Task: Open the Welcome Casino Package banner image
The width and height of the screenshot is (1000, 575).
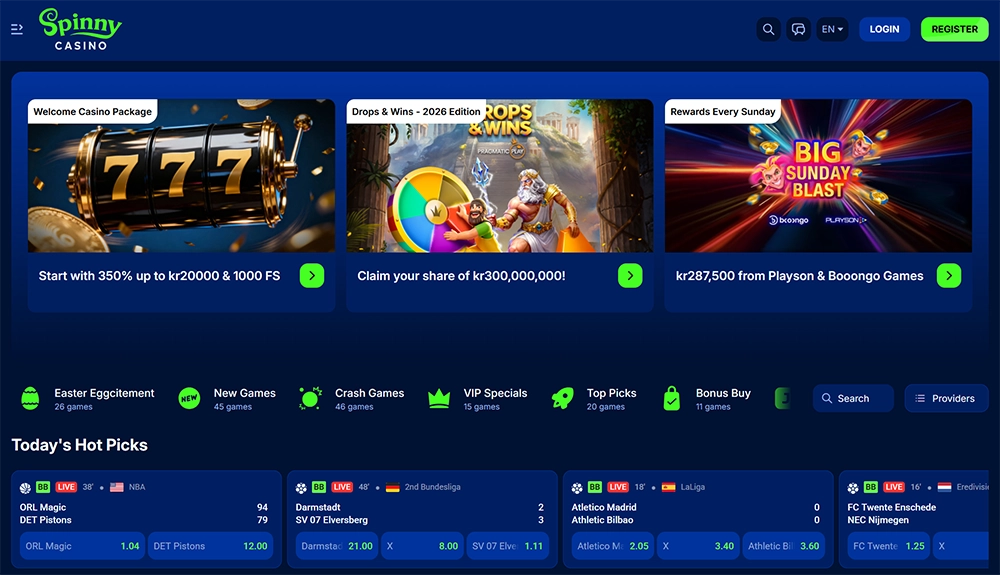Action: (x=181, y=175)
